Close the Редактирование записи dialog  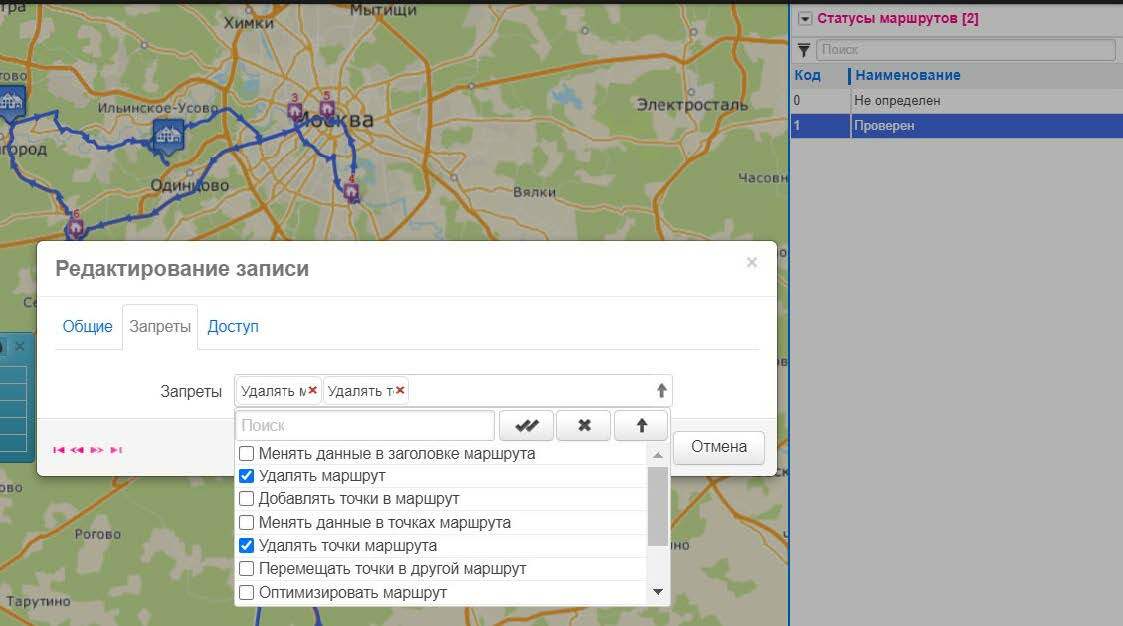click(x=751, y=262)
